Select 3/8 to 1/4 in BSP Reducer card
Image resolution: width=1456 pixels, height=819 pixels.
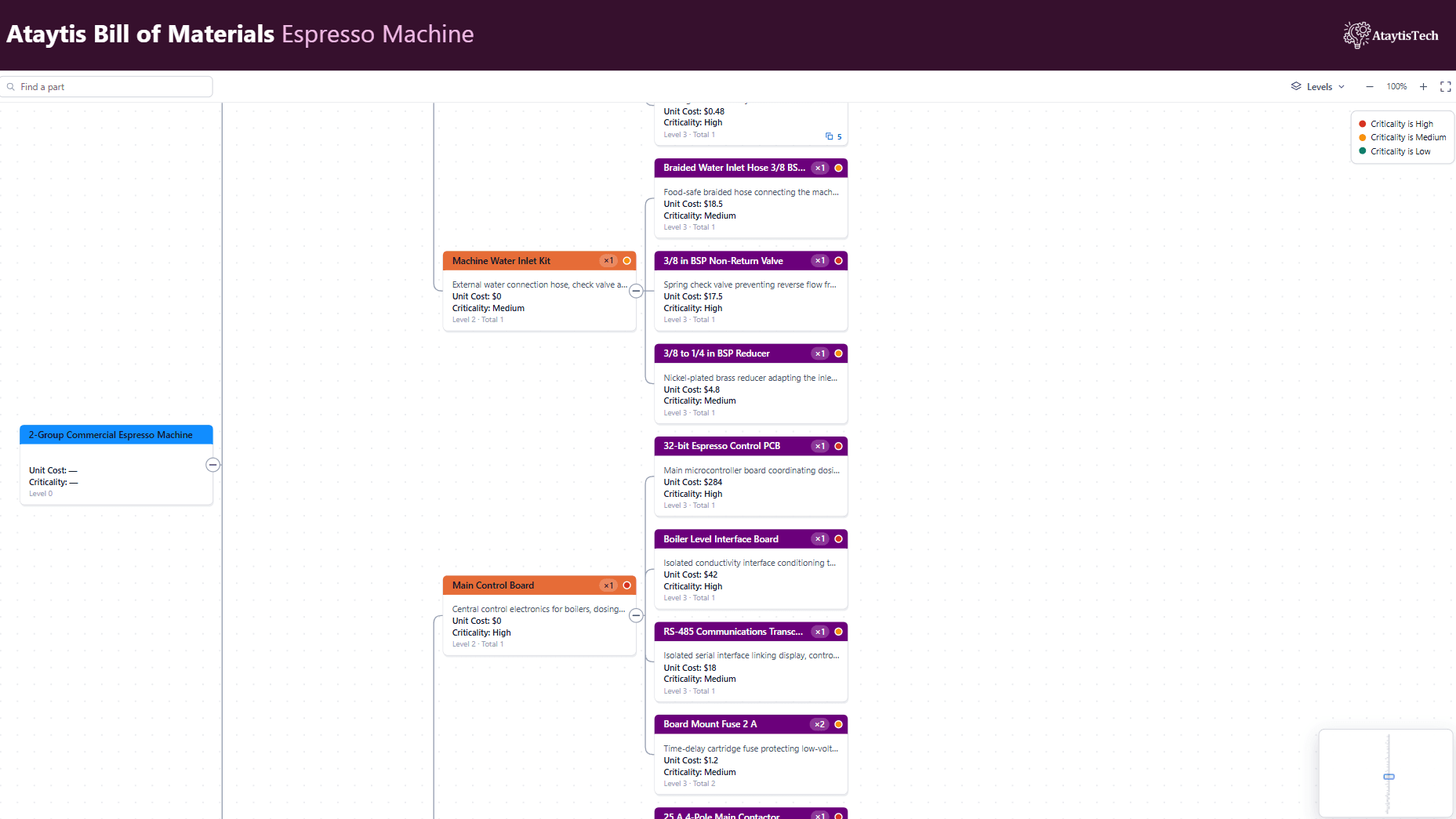[750, 384]
